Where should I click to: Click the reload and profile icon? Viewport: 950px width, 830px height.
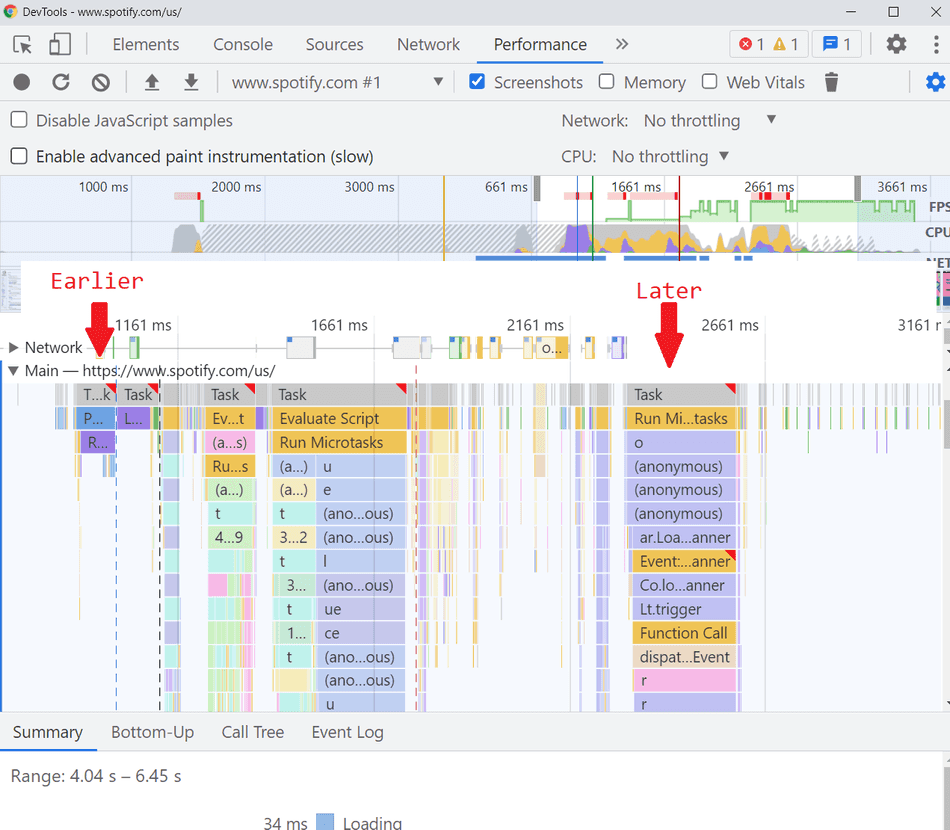pyautogui.click(x=61, y=83)
